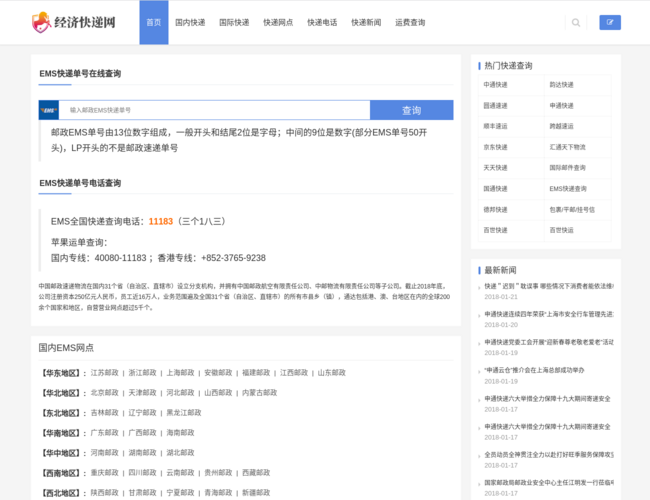Image resolution: width=650 pixels, height=500 pixels.
Task: Go to the 首页 tab
Action: [154, 22]
